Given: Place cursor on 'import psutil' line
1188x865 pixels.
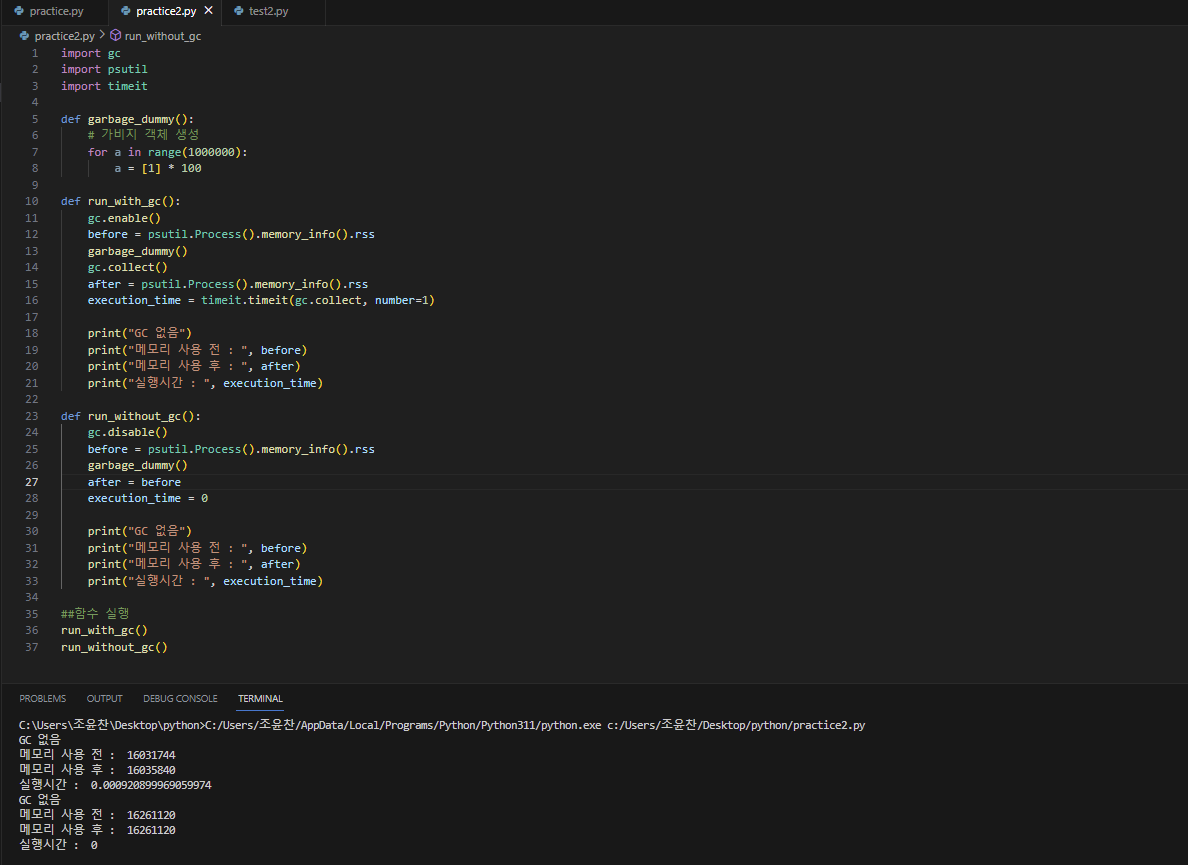Looking at the screenshot, I should pos(105,69).
